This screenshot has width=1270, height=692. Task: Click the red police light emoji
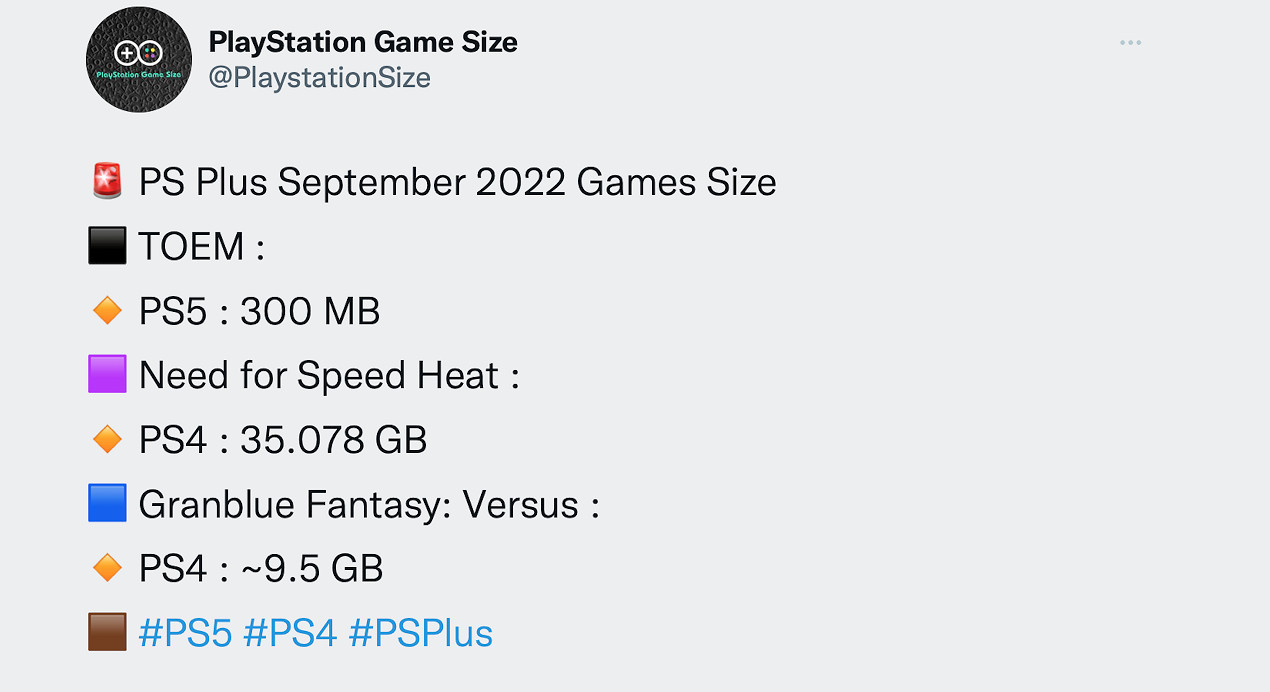coord(107,182)
